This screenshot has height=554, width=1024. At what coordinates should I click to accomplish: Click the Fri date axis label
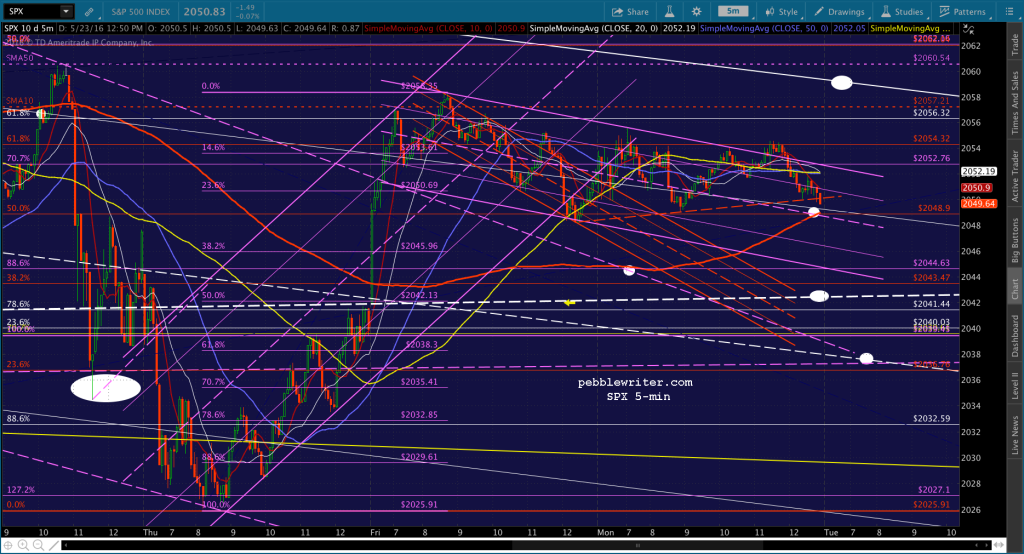click(374, 532)
